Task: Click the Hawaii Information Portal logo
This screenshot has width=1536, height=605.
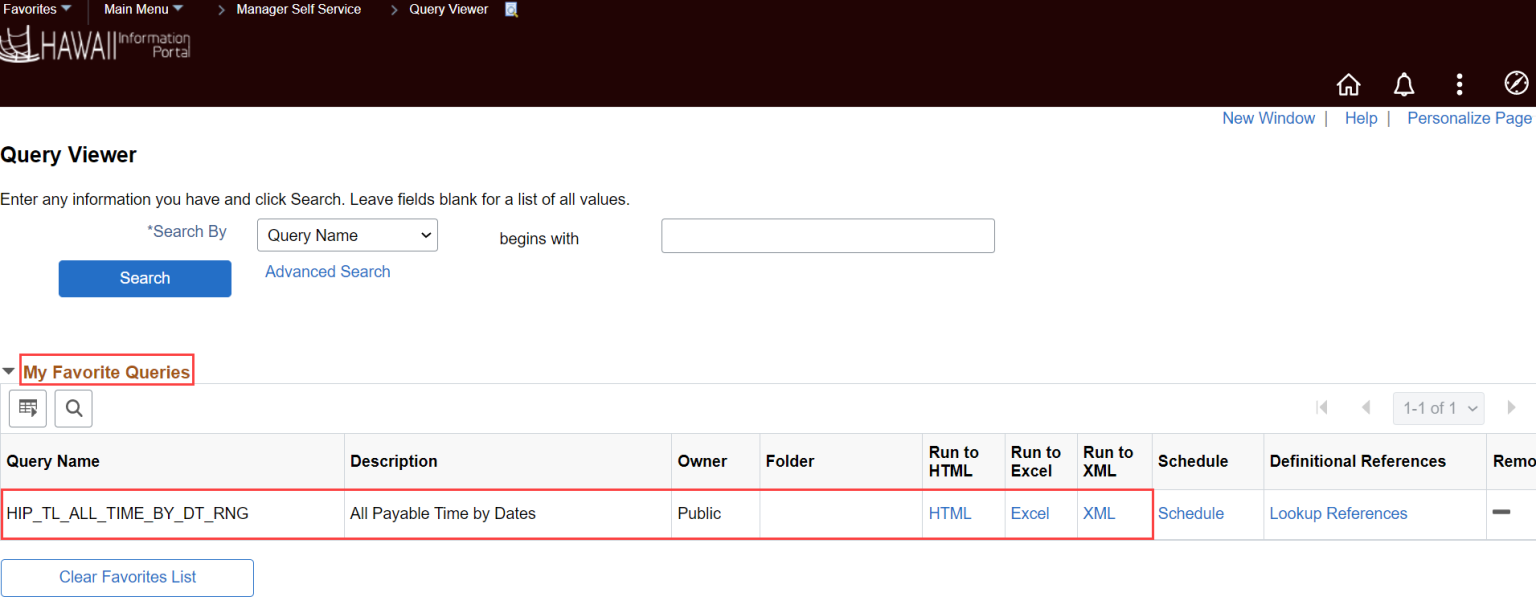Action: coord(95,43)
